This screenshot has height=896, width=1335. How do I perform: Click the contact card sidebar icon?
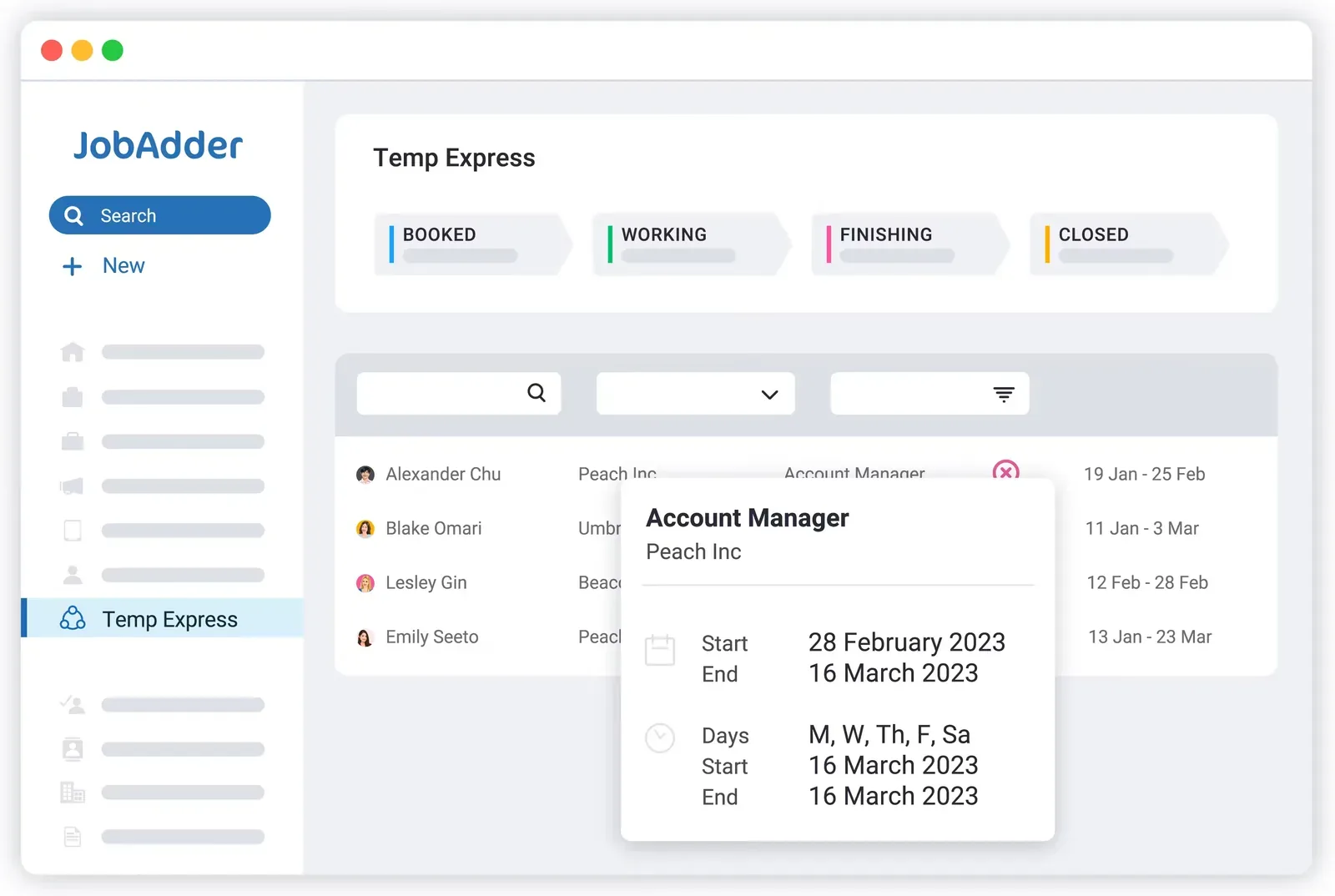click(x=73, y=748)
